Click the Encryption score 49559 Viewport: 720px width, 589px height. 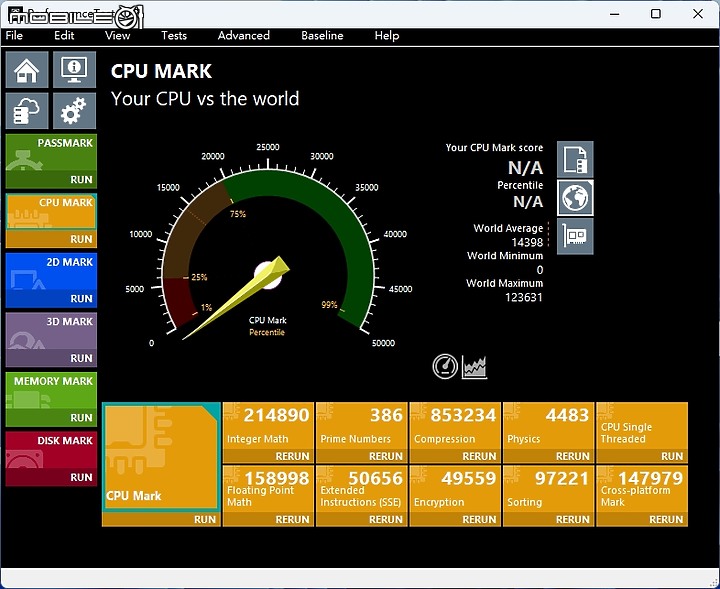tap(469, 478)
